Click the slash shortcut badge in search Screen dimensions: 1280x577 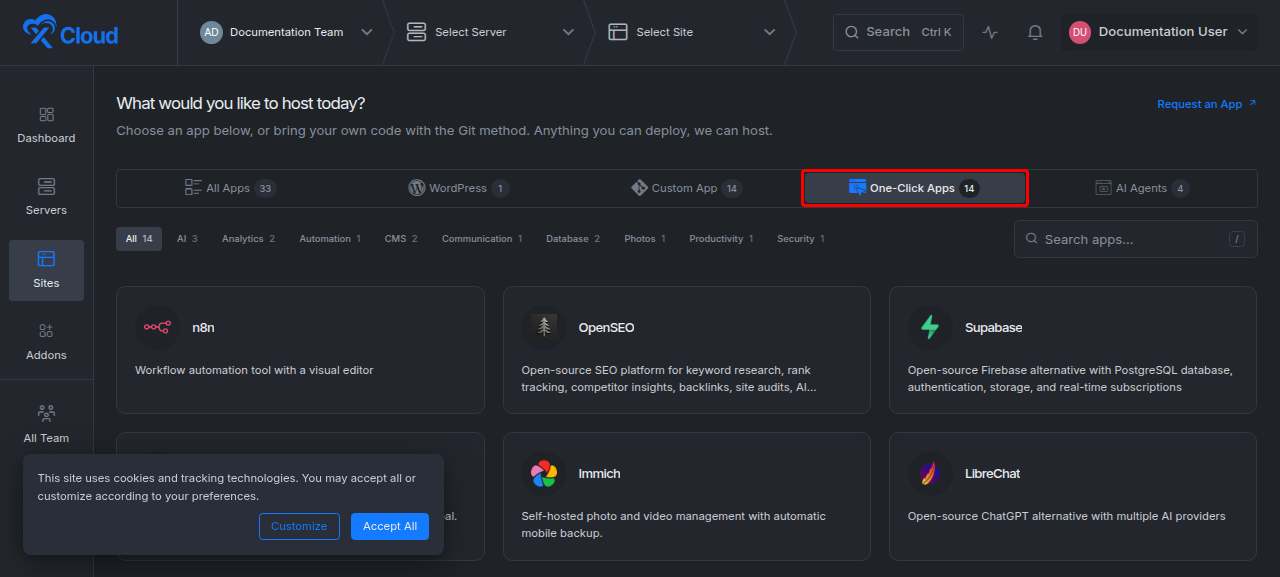click(1237, 239)
